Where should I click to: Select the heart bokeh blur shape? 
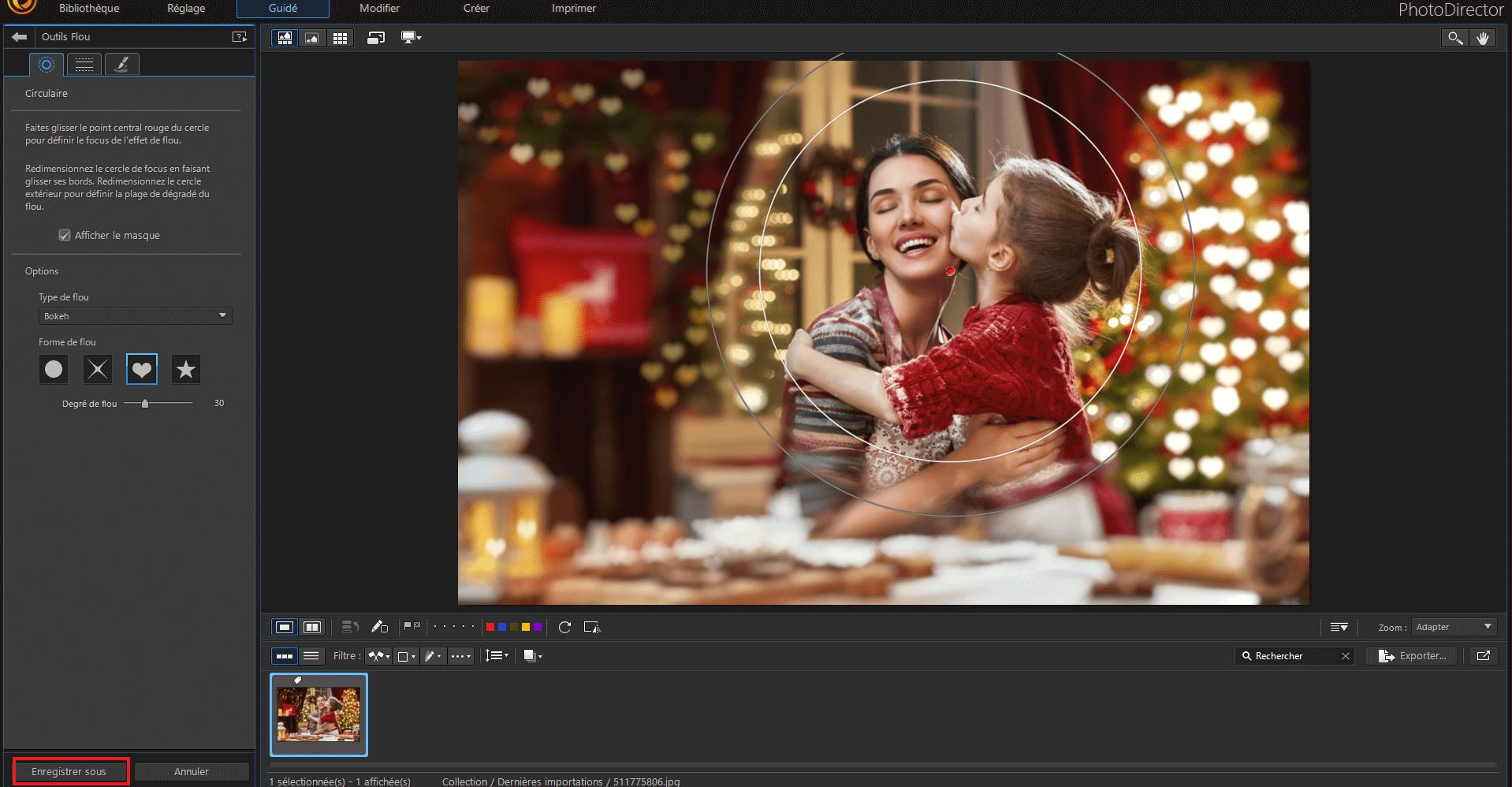(142, 369)
